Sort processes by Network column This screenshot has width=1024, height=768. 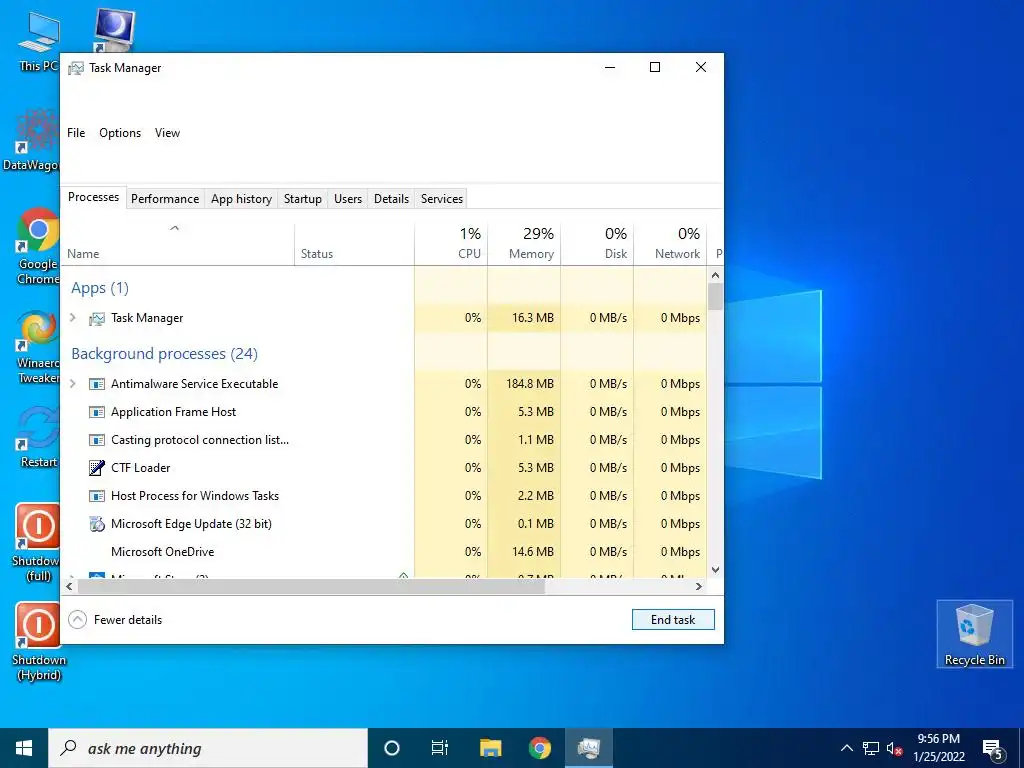click(x=670, y=245)
